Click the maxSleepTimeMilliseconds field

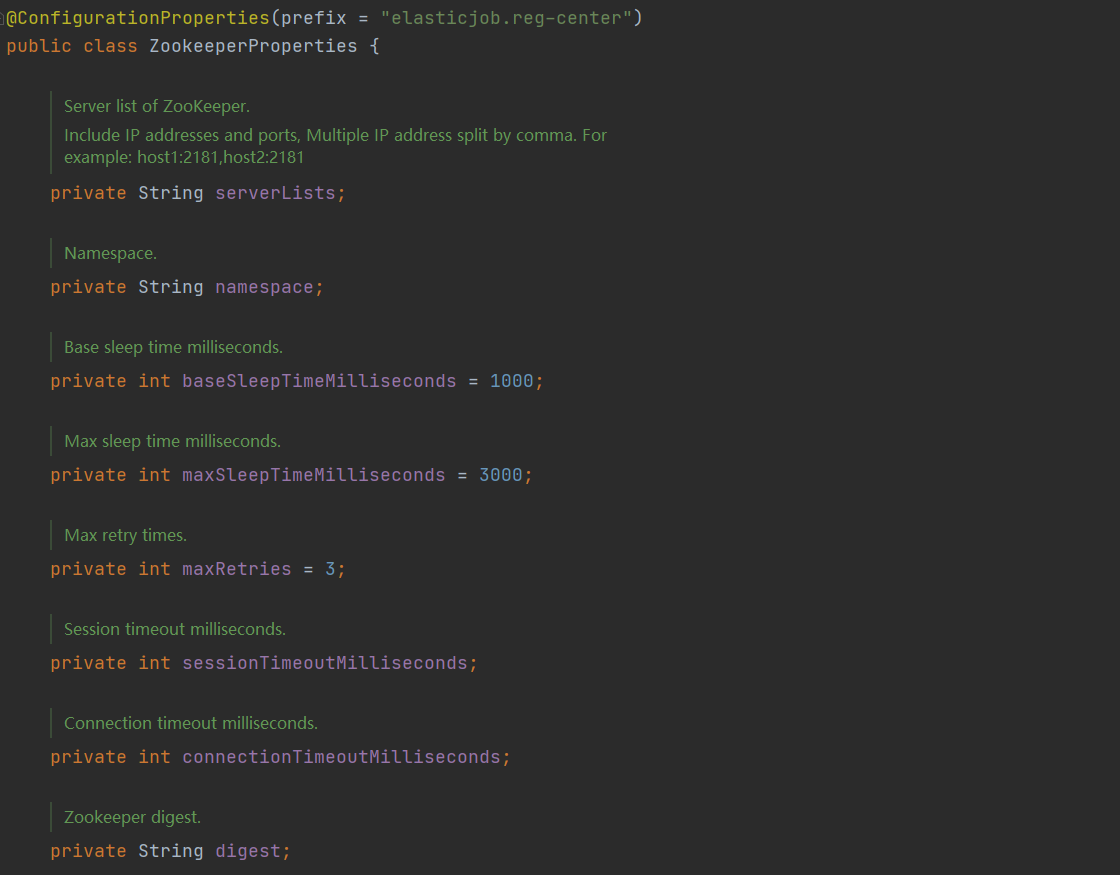[314, 476]
